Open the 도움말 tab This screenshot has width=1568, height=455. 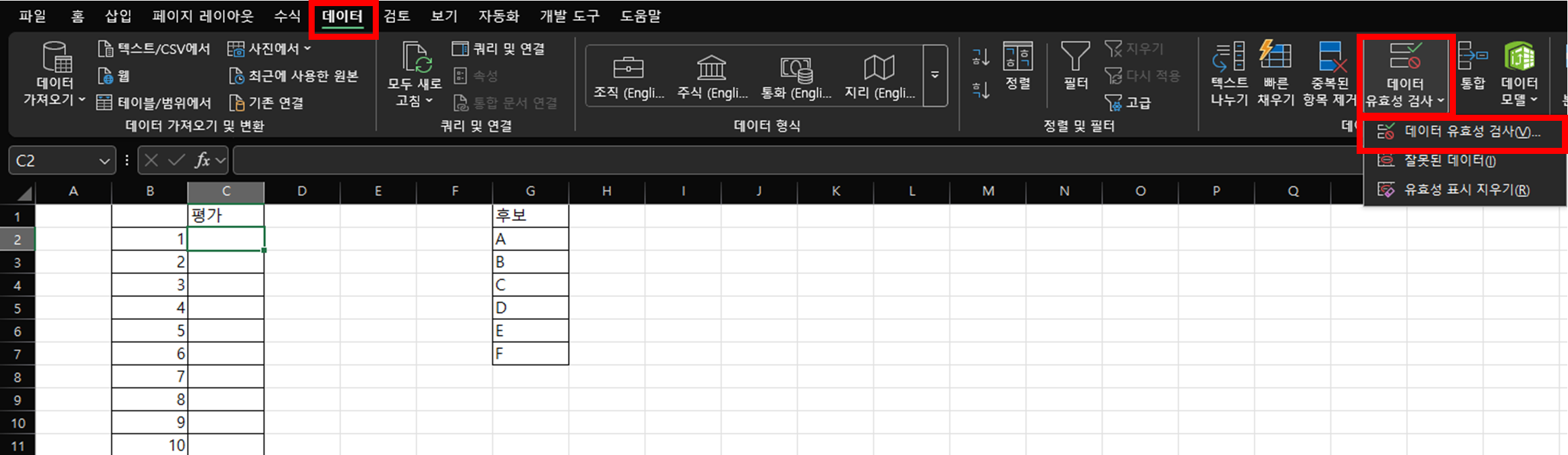point(640,16)
